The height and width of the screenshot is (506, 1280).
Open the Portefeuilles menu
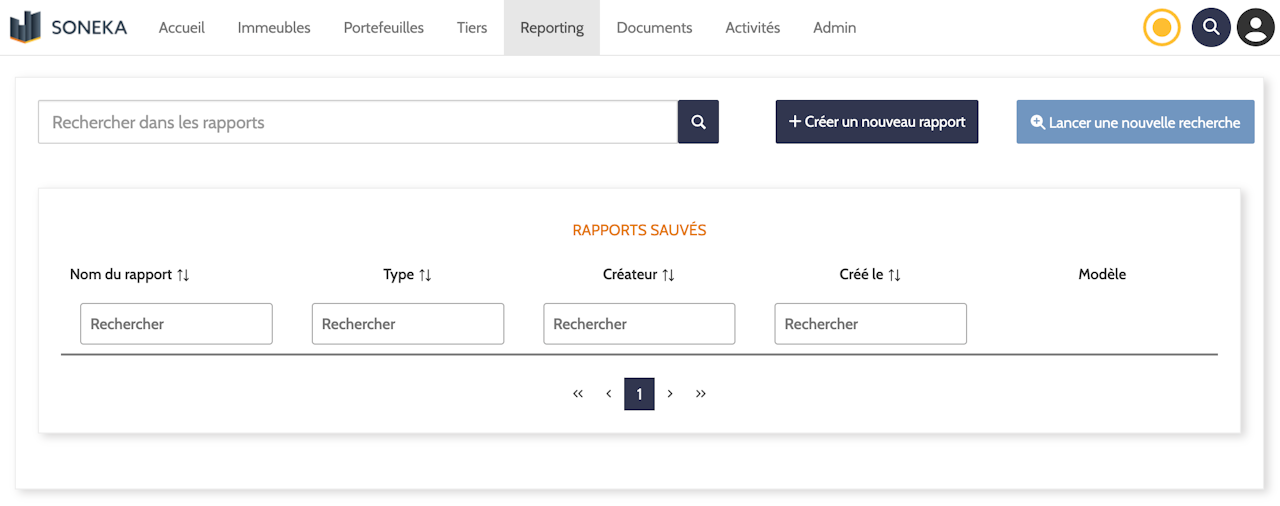[x=383, y=28]
